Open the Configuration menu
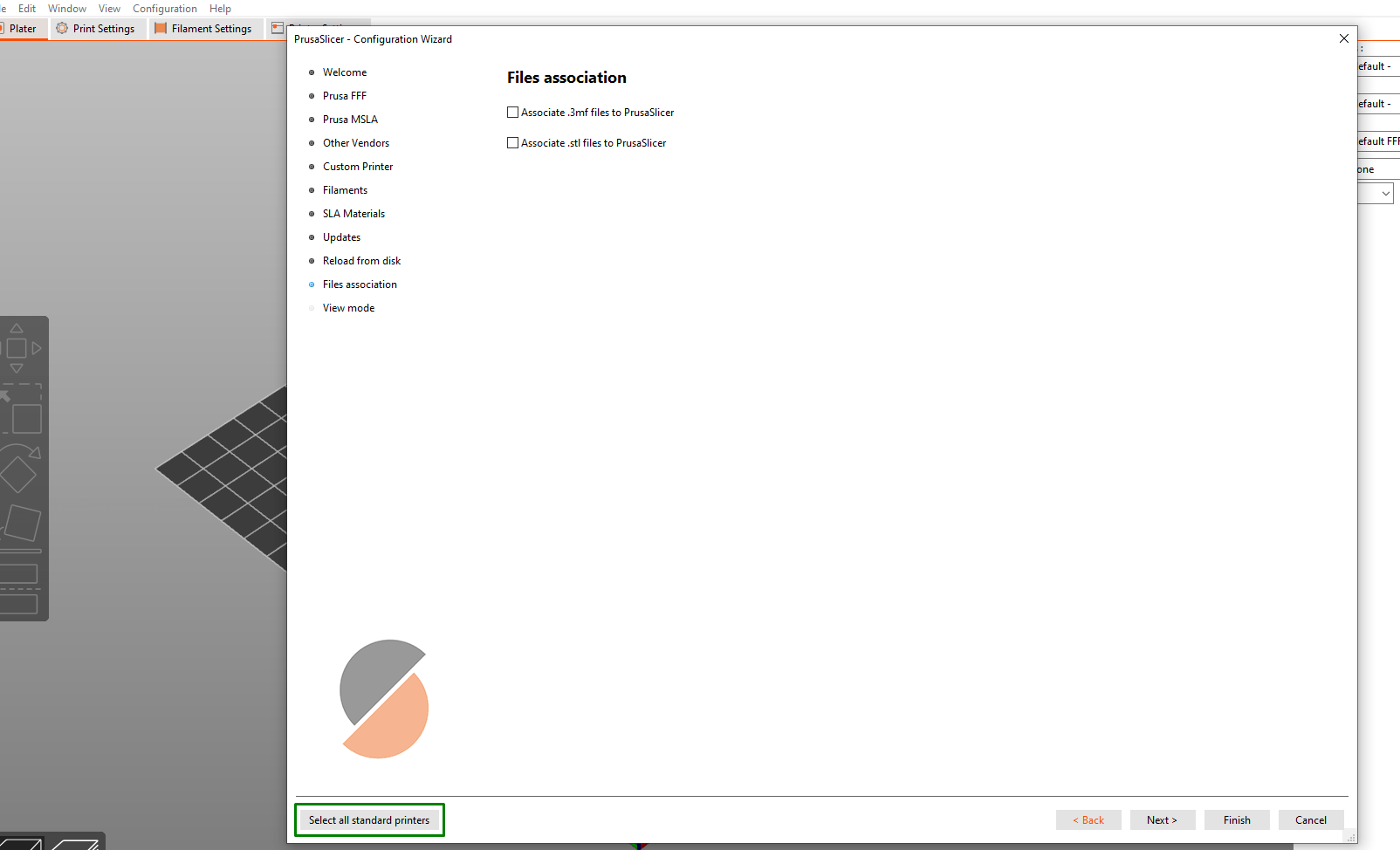Screen dimensions: 1400x850 coord(165,9)
